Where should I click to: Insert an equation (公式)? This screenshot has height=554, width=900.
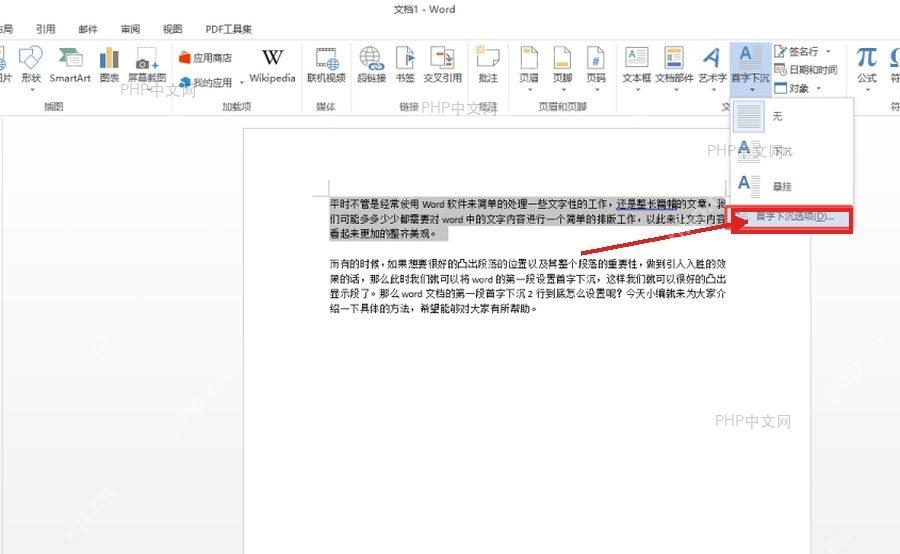point(867,68)
